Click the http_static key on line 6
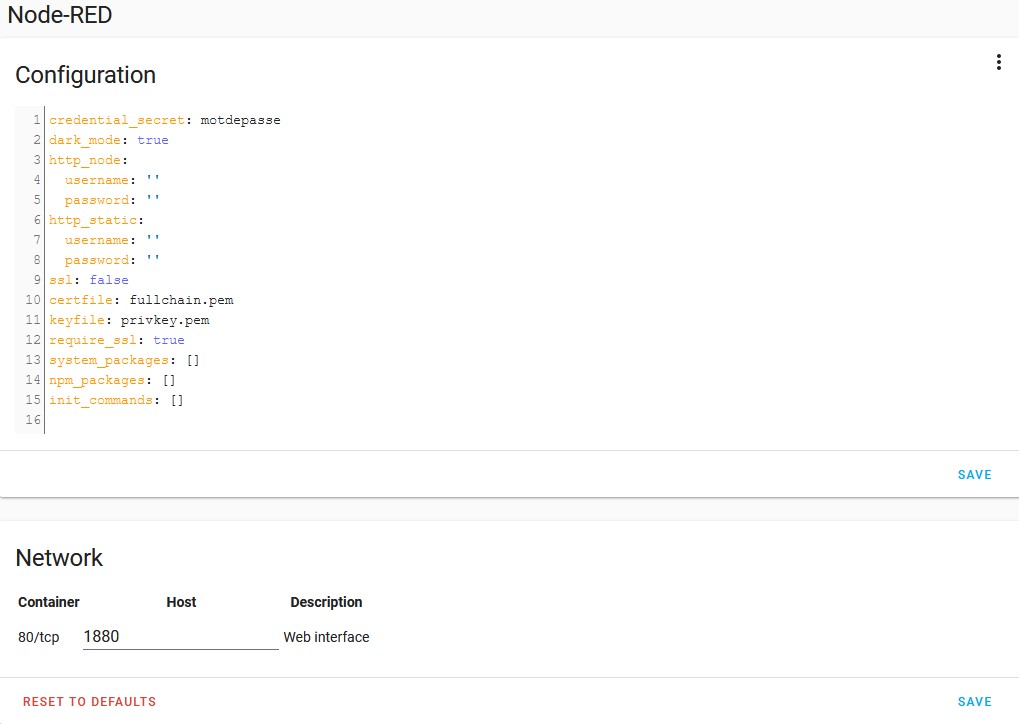 93,220
